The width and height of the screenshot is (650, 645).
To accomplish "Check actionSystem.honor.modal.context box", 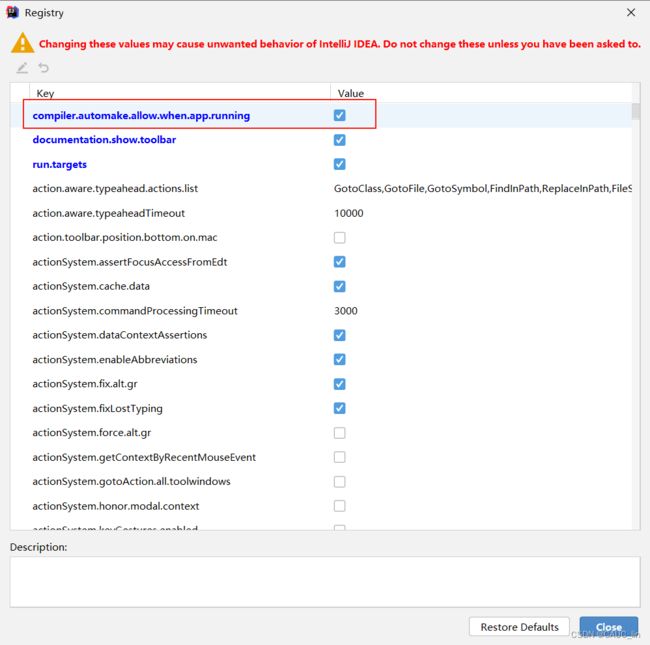I will 340,506.
